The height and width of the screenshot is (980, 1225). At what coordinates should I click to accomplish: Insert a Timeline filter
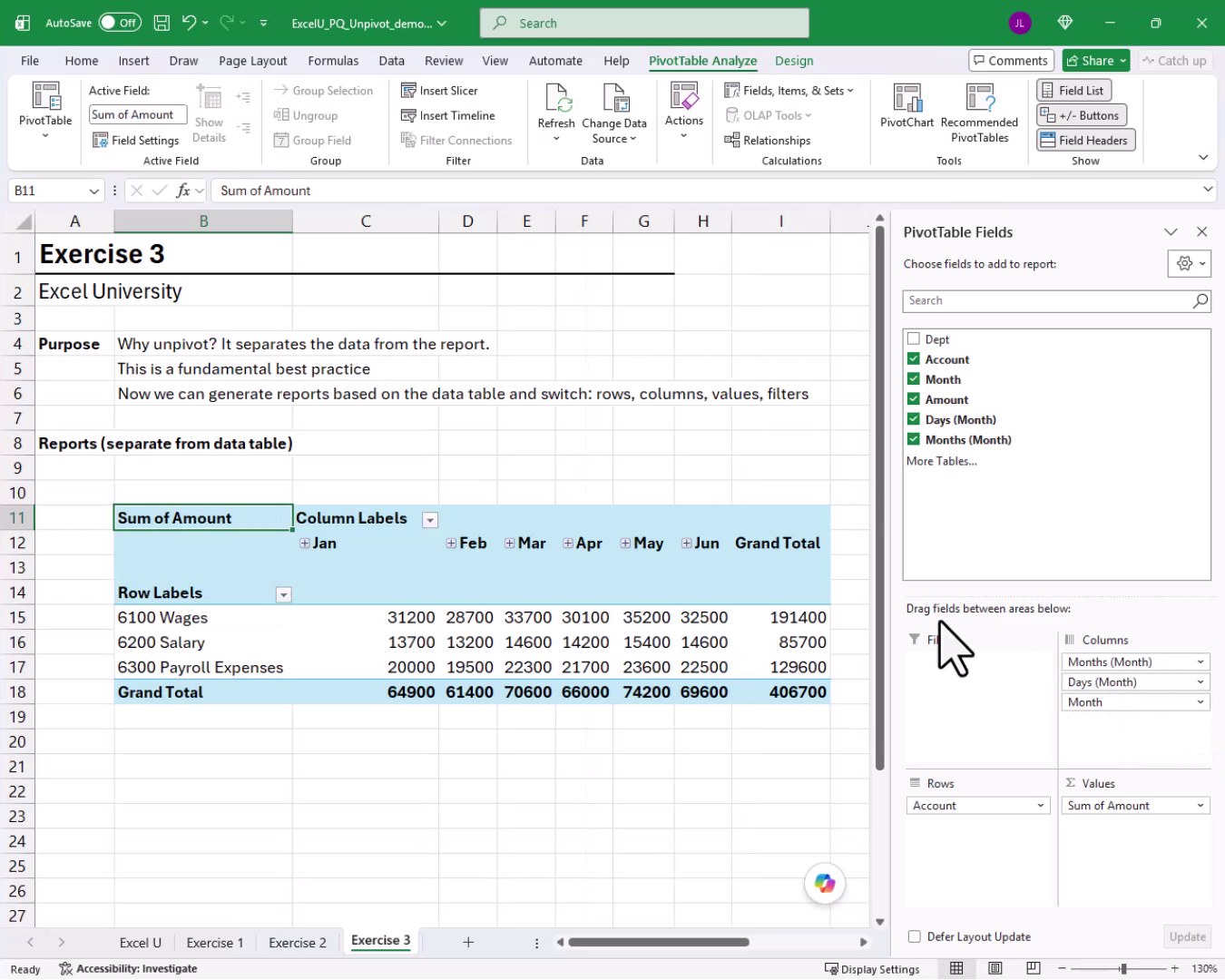coord(448,115)
